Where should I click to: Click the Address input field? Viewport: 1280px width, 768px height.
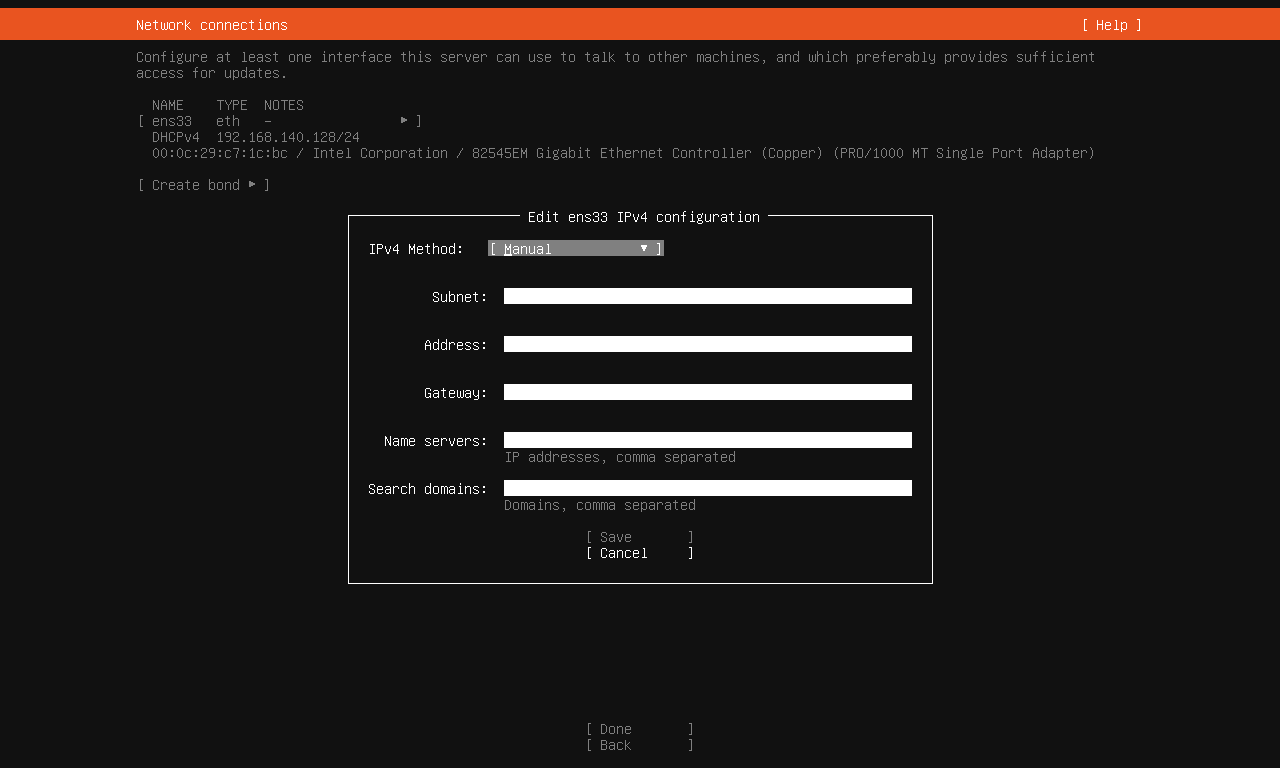[x=707, y=343]
